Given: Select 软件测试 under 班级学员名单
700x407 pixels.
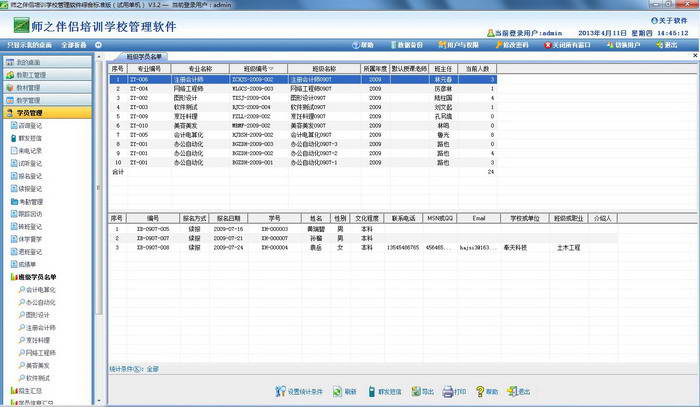Looking at the screenshot, I should 34,378.
